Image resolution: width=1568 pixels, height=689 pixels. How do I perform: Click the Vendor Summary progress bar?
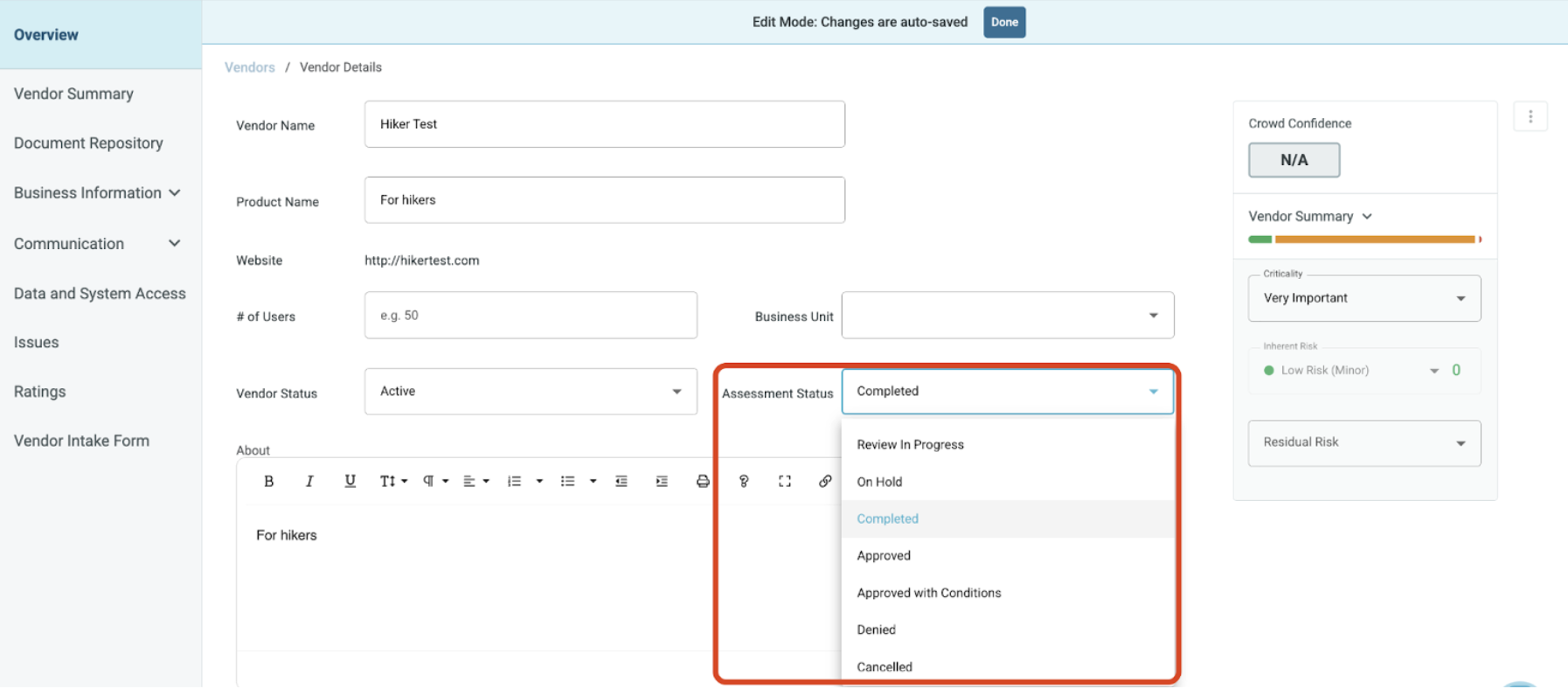[1364, 240]
